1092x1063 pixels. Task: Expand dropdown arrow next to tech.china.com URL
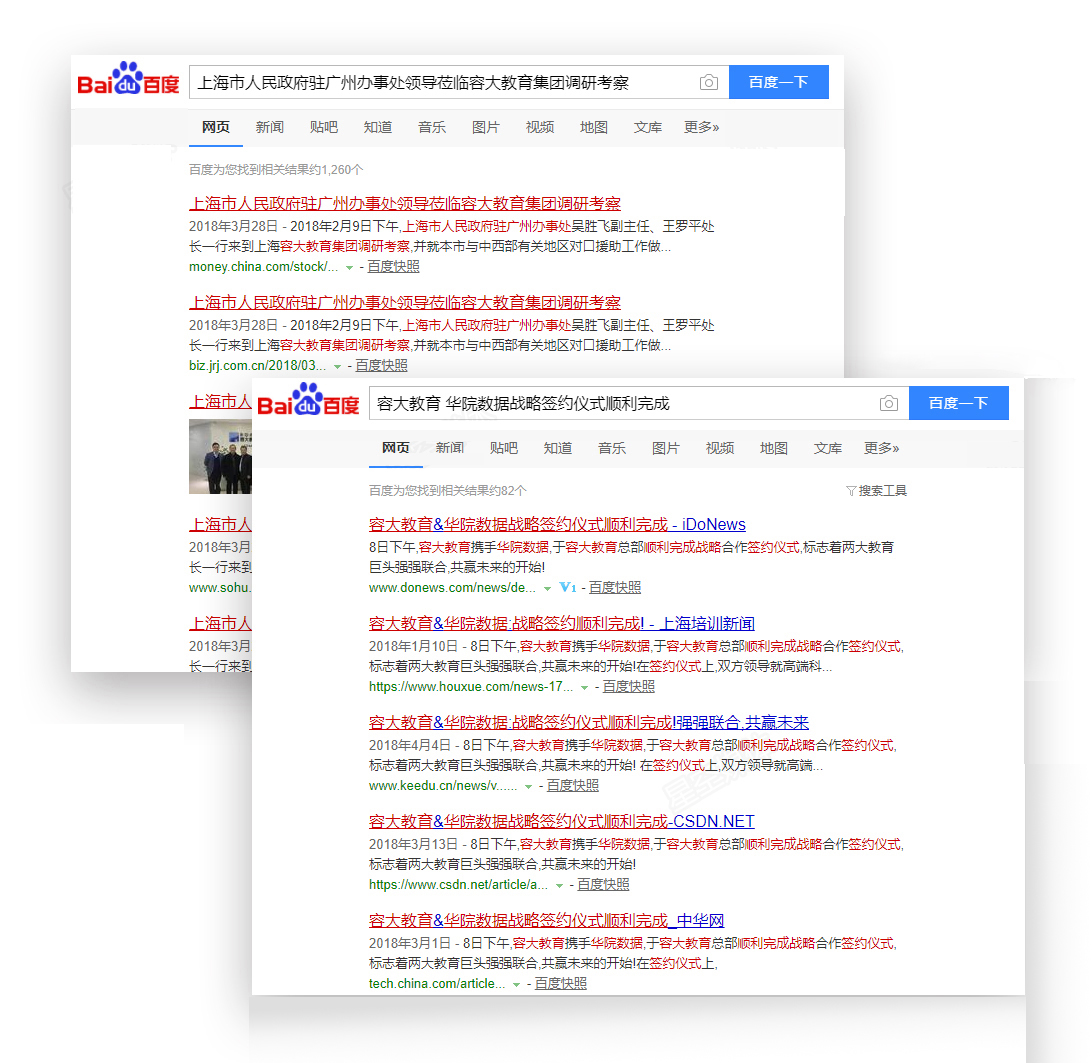point(517,984)
